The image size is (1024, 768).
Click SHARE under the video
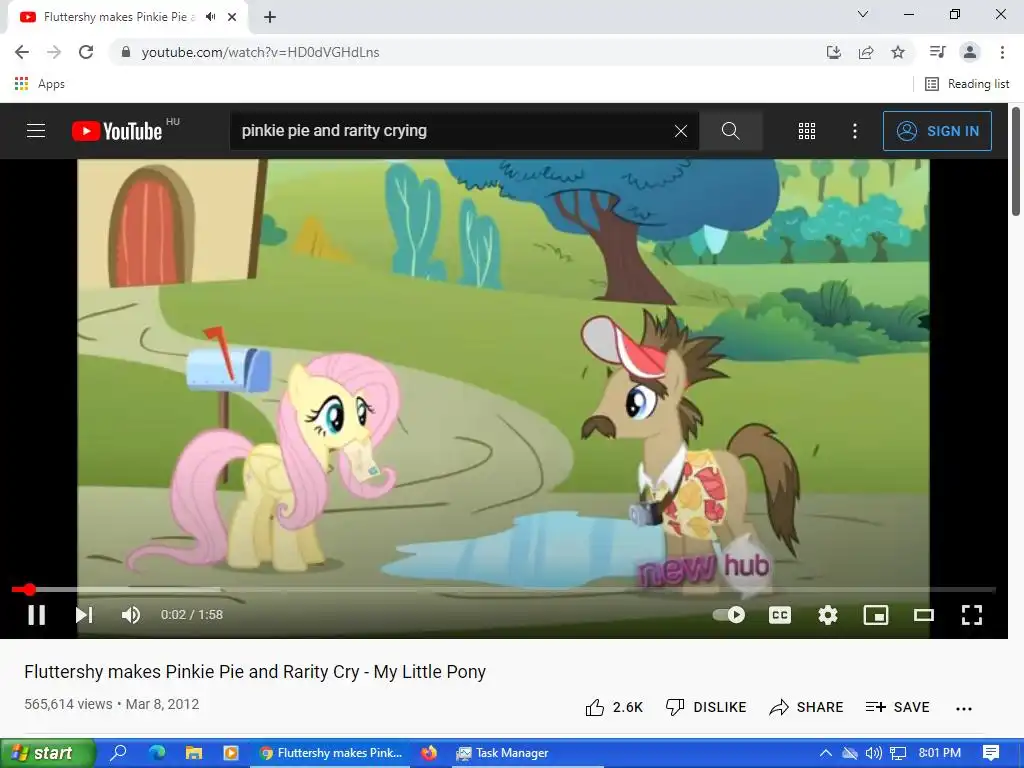(x=807, y=707)
